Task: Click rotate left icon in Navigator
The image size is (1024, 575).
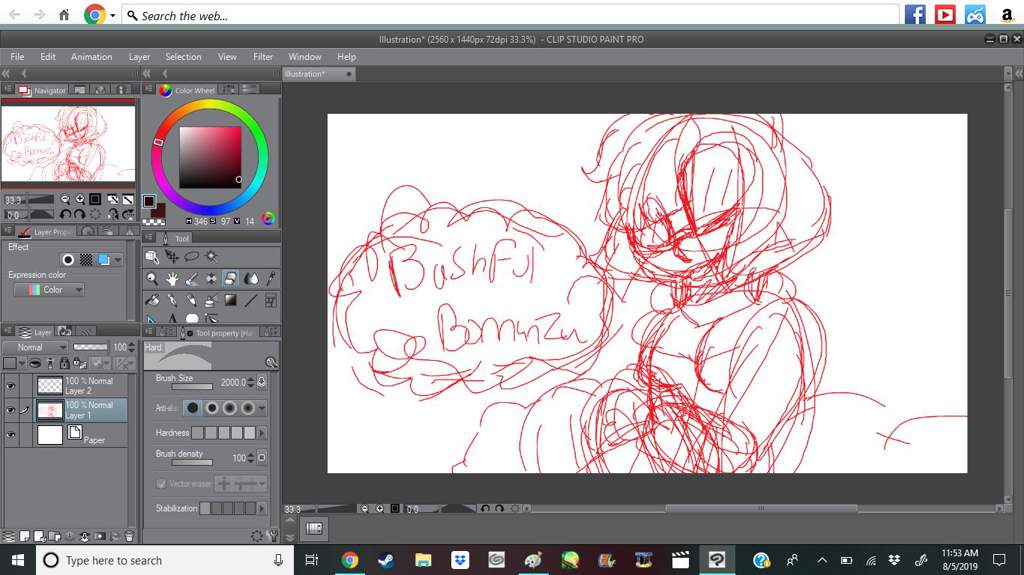Action: (65, 214)
